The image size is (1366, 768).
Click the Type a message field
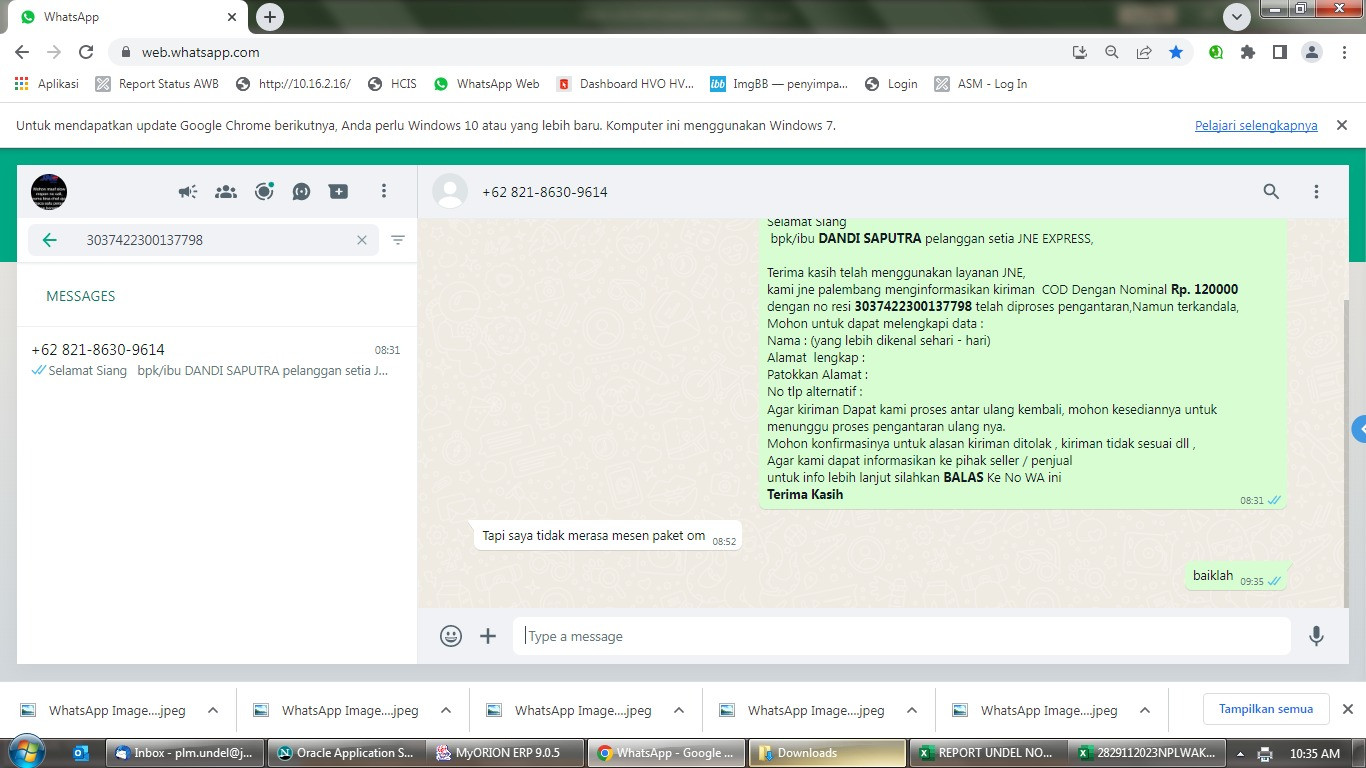[902, 636]
